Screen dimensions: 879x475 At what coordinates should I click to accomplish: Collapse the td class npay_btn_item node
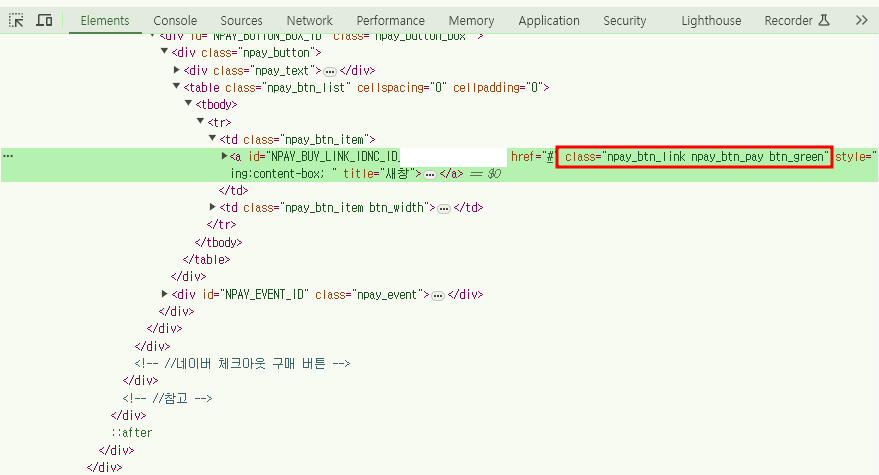pos(212,138)
